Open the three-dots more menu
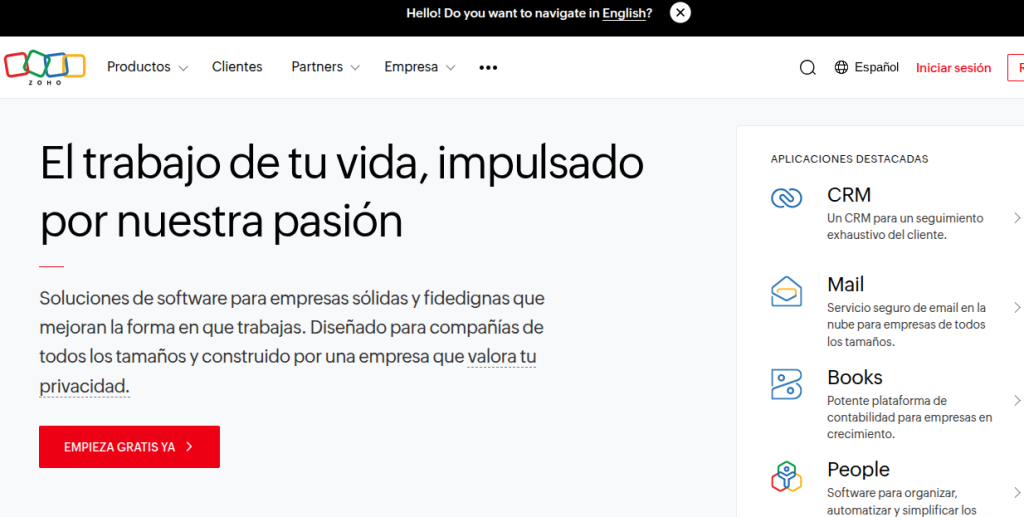The image size is (1024, 517). (x=488, y=68)
